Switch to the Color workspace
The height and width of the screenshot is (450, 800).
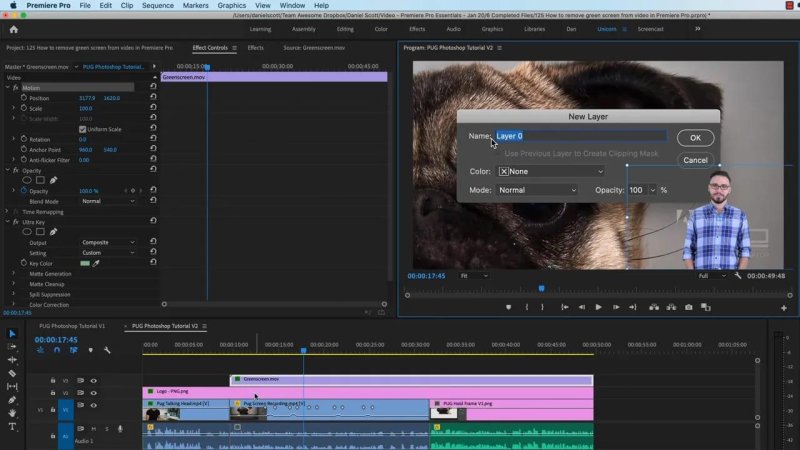[381, 29]
